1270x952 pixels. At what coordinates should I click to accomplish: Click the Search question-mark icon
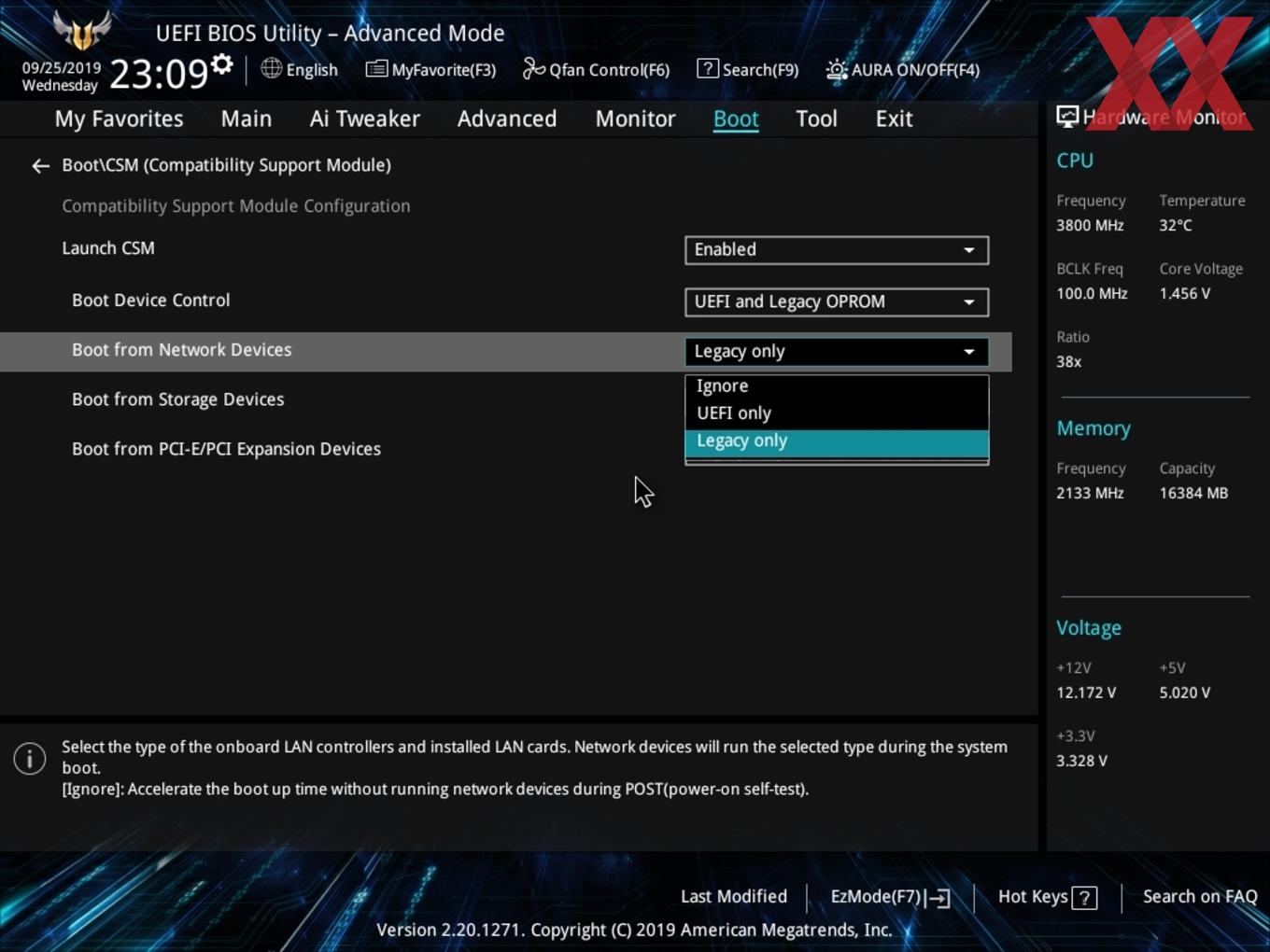(708, 68)
